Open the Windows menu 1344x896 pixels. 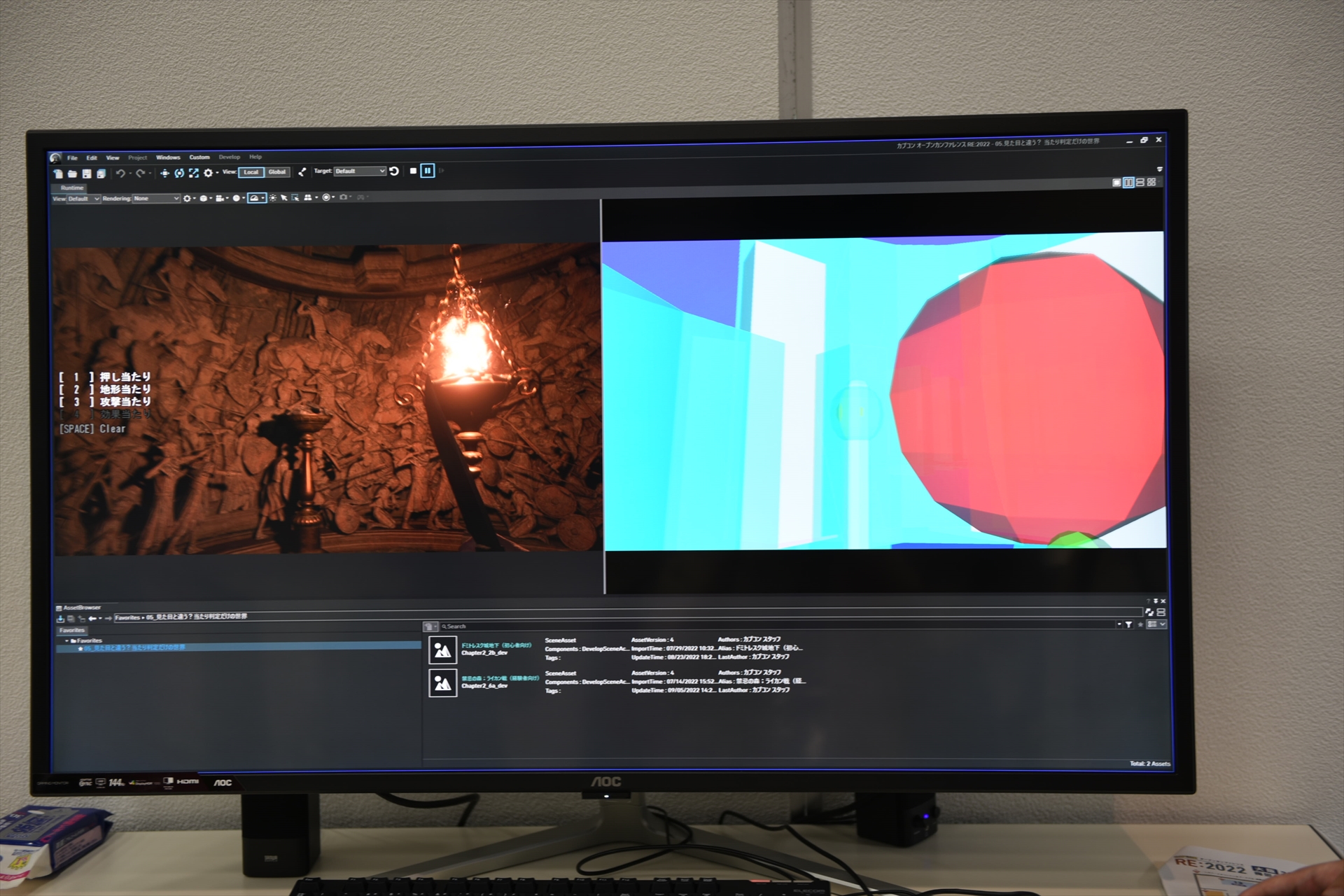pos(168,157)
